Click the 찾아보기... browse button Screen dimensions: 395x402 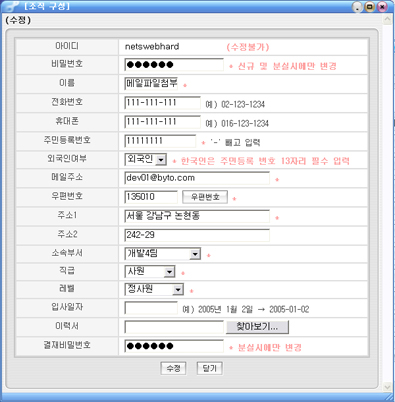coord(257,327)
